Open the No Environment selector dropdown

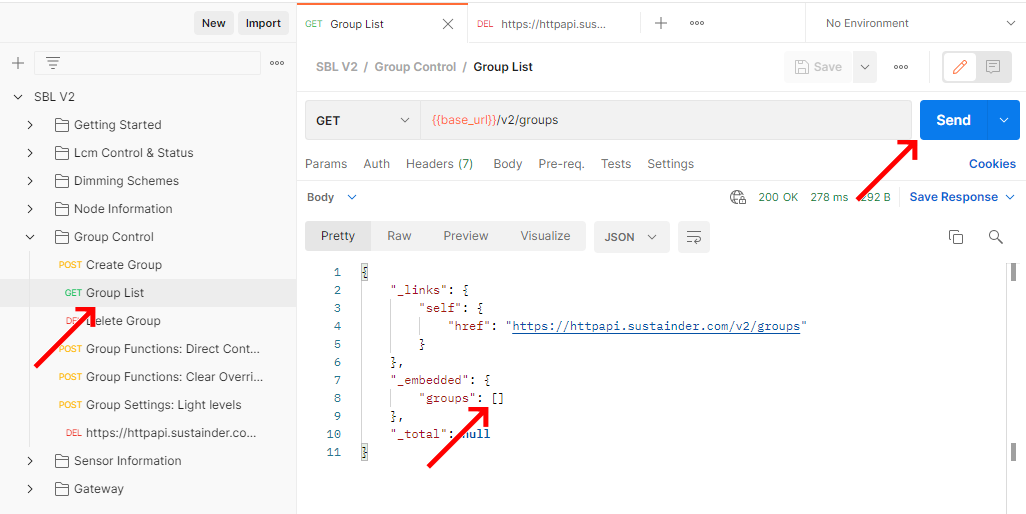915,23
